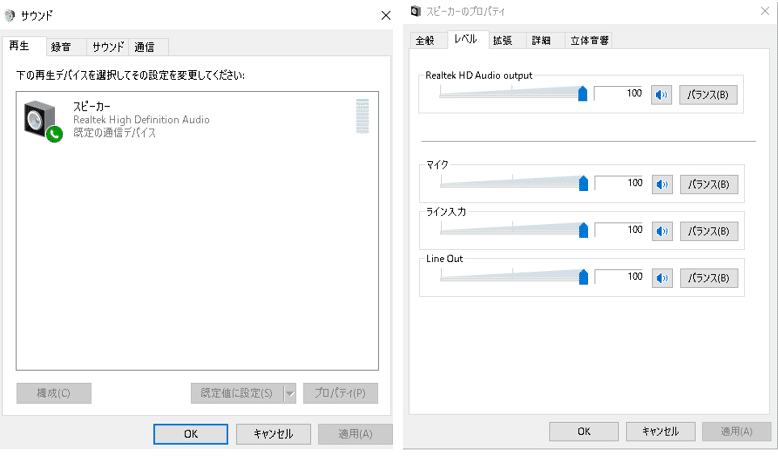The image size is (778, 456).
Task: Switch to the 録音 tab
Action: (65, 47)
